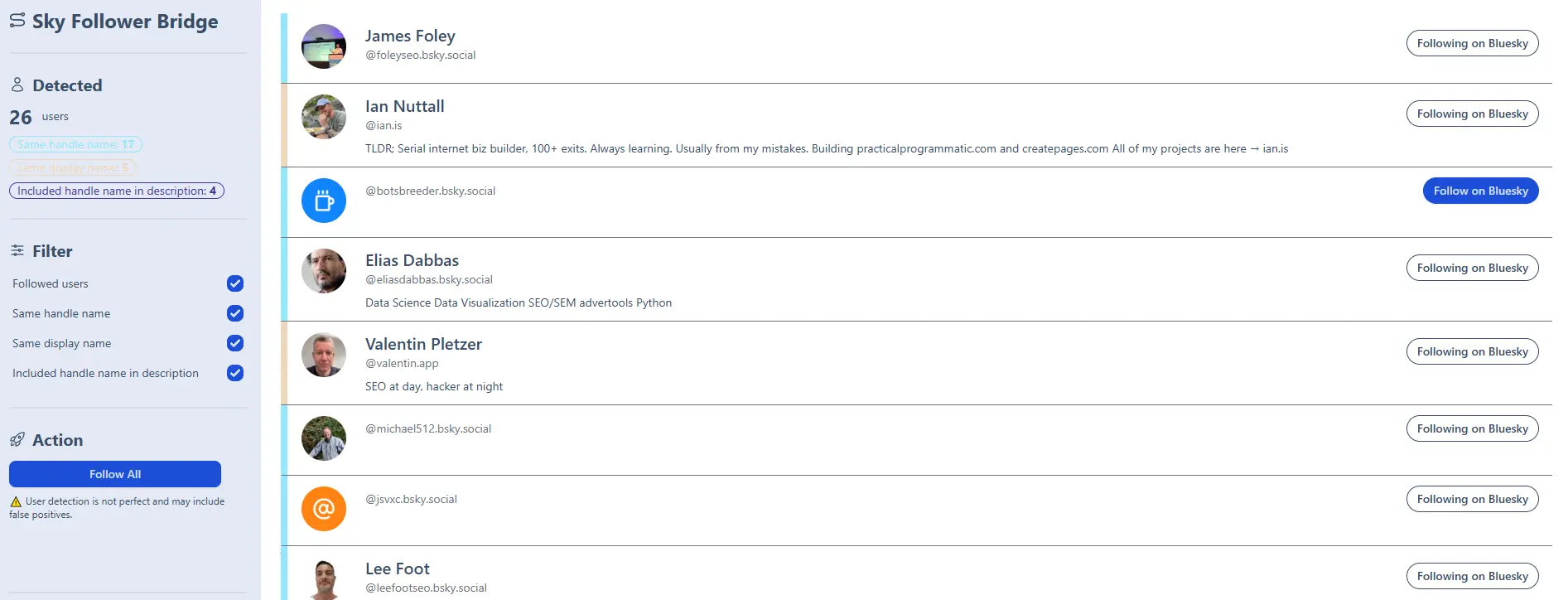
Task: Select Included handle name in description: 4 badge
Action: pos(117,191)
